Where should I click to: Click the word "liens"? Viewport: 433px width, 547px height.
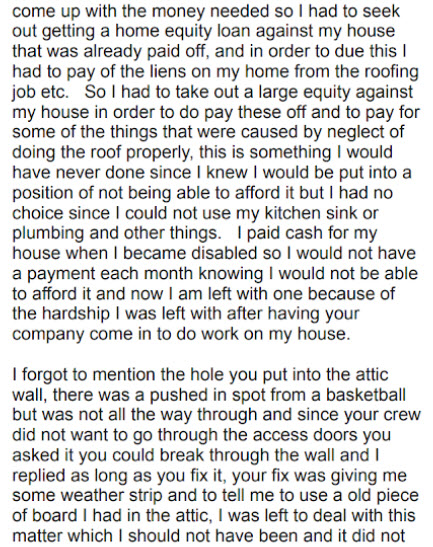pyautogui.click(x=188, y=72)
